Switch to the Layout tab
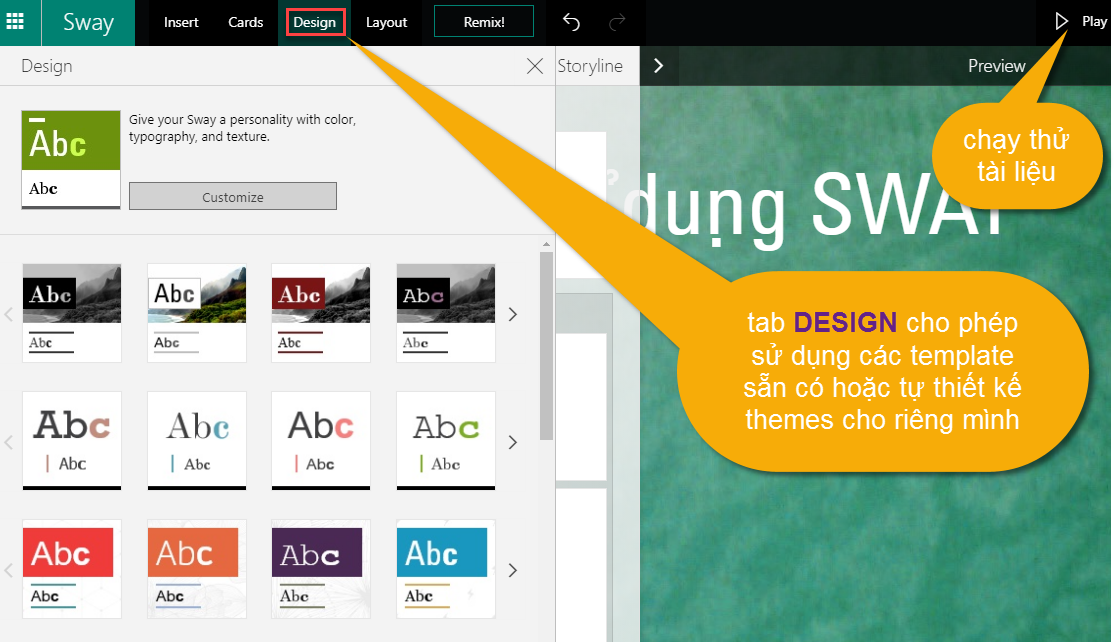 tap(386, 22)
